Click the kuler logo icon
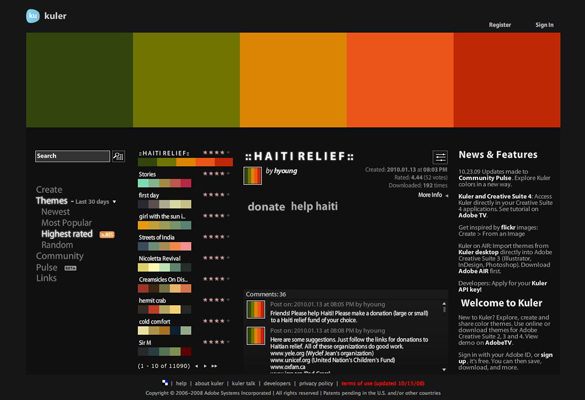The width and height of the screenshot is (585, 400). point(33,16)
